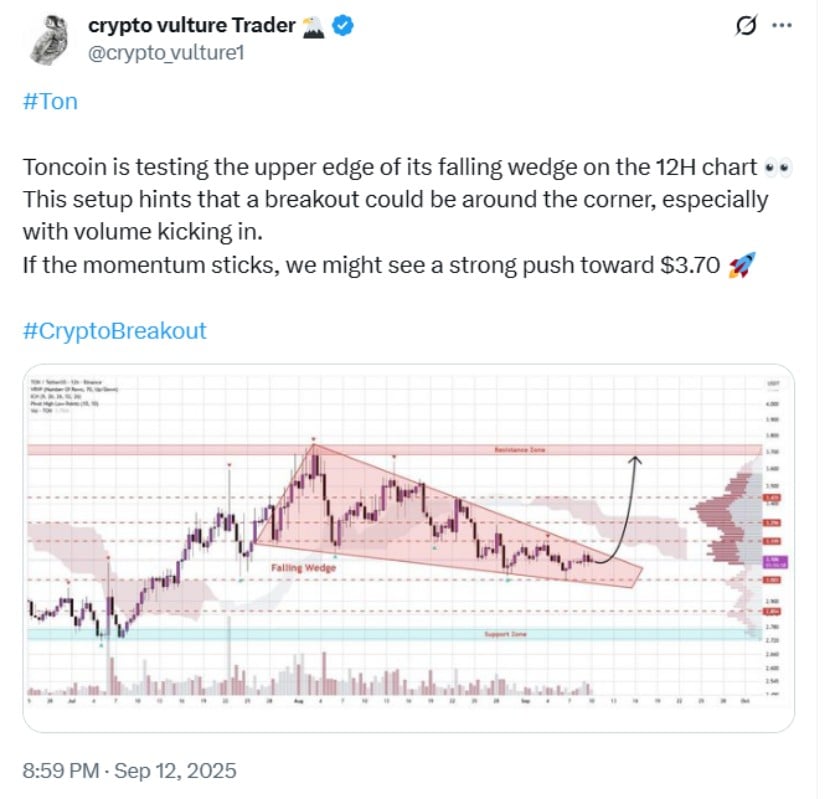Screen dimensions: 825x799
Task: Click the Falling Wedge label in chart
Action: [304, 568]
